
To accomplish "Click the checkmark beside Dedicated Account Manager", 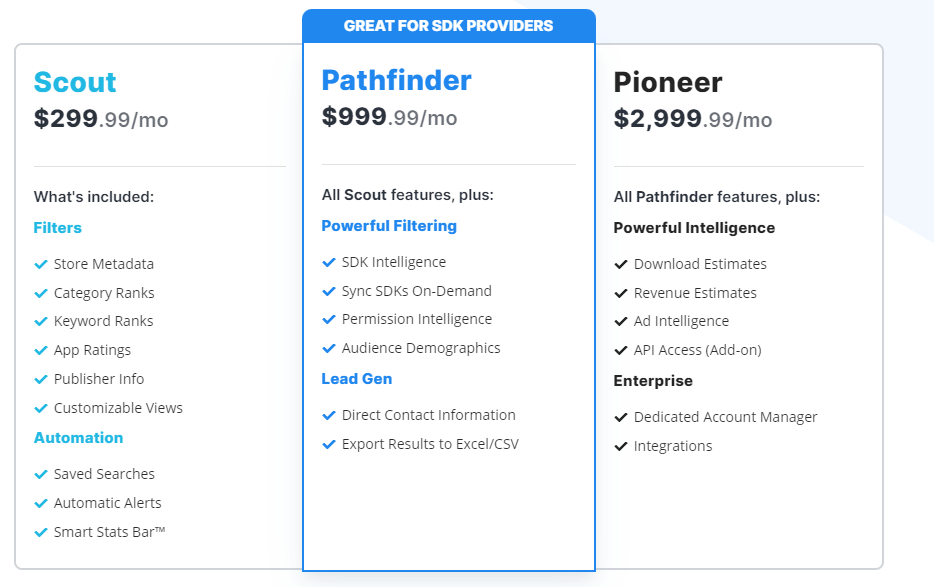I will [621, 417].
